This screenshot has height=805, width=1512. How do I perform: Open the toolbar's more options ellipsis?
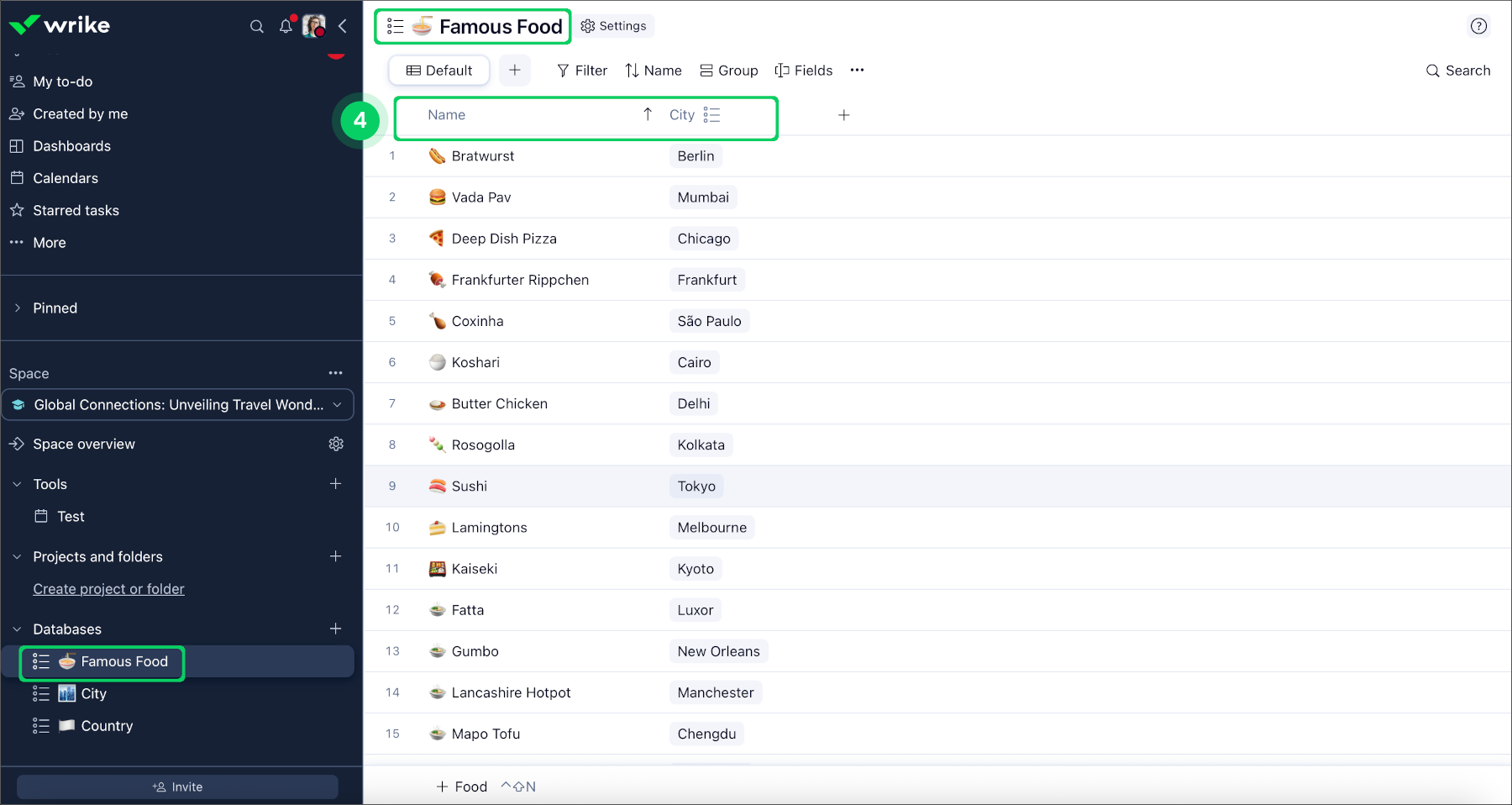click(x=857, y=71)
